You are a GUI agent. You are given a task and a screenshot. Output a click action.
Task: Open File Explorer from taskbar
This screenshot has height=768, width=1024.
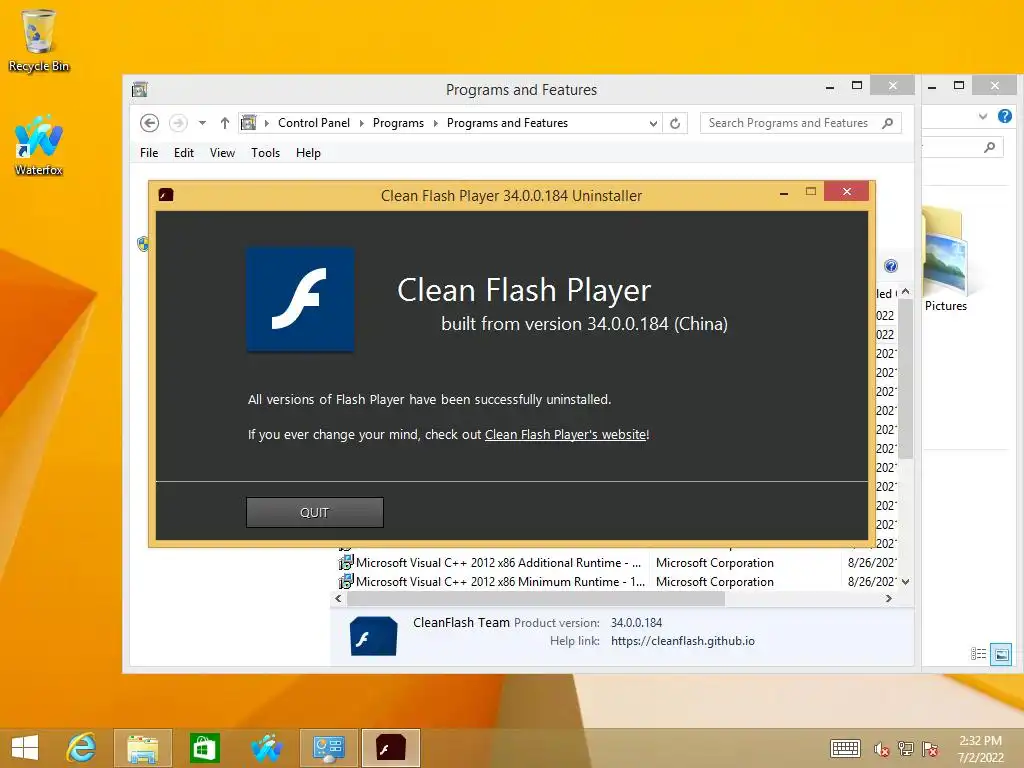click(x=143, y=748)
